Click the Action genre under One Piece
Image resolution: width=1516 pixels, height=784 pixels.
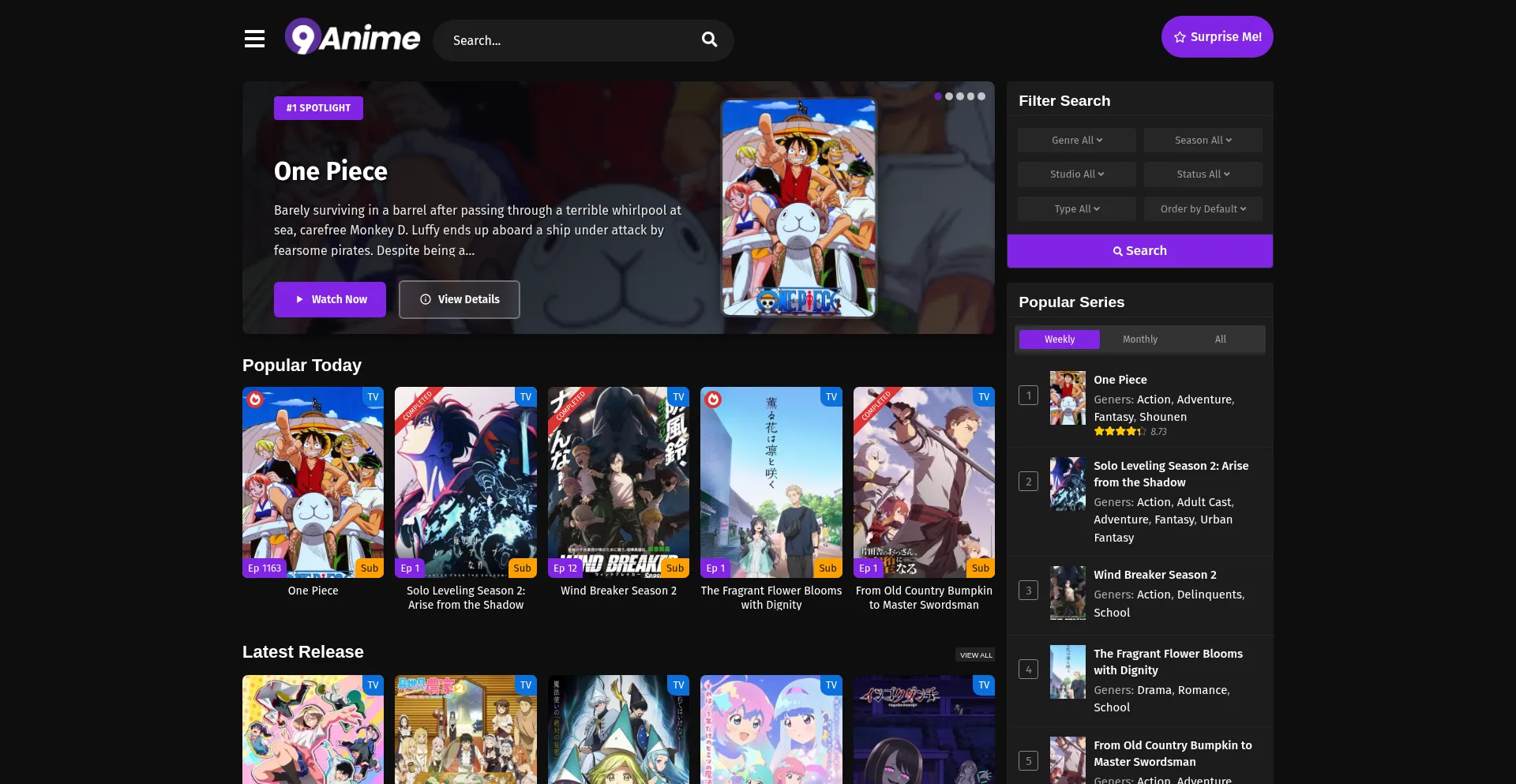(x=1154, y=400)
